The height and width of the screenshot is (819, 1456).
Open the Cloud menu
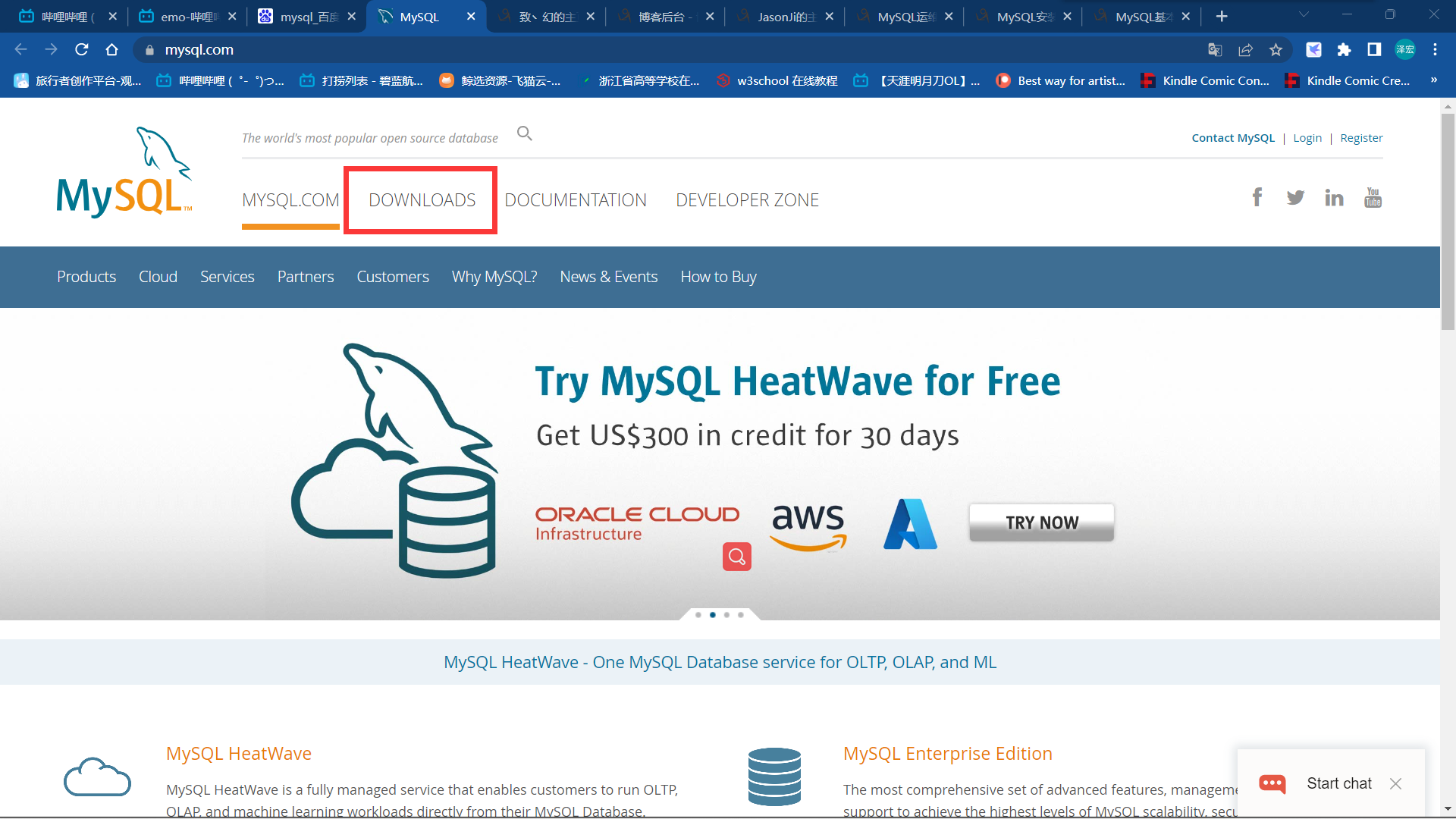click(158, 277)
